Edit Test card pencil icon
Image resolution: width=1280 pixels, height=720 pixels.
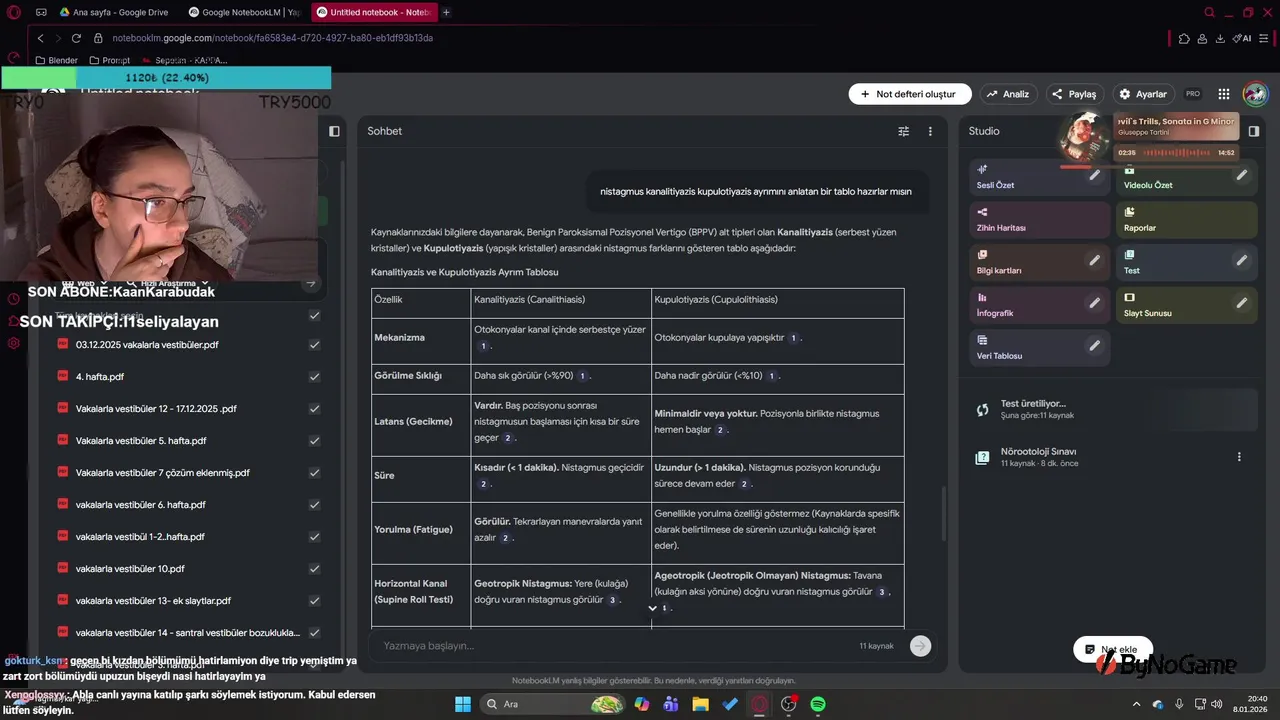click(1242, 260)
